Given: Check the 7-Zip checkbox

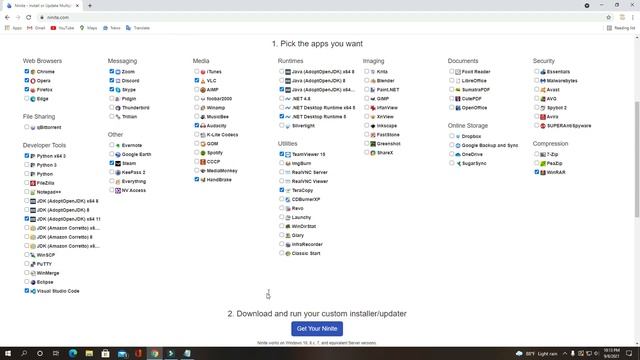Looking at the screenshot, I should point(537,154).
